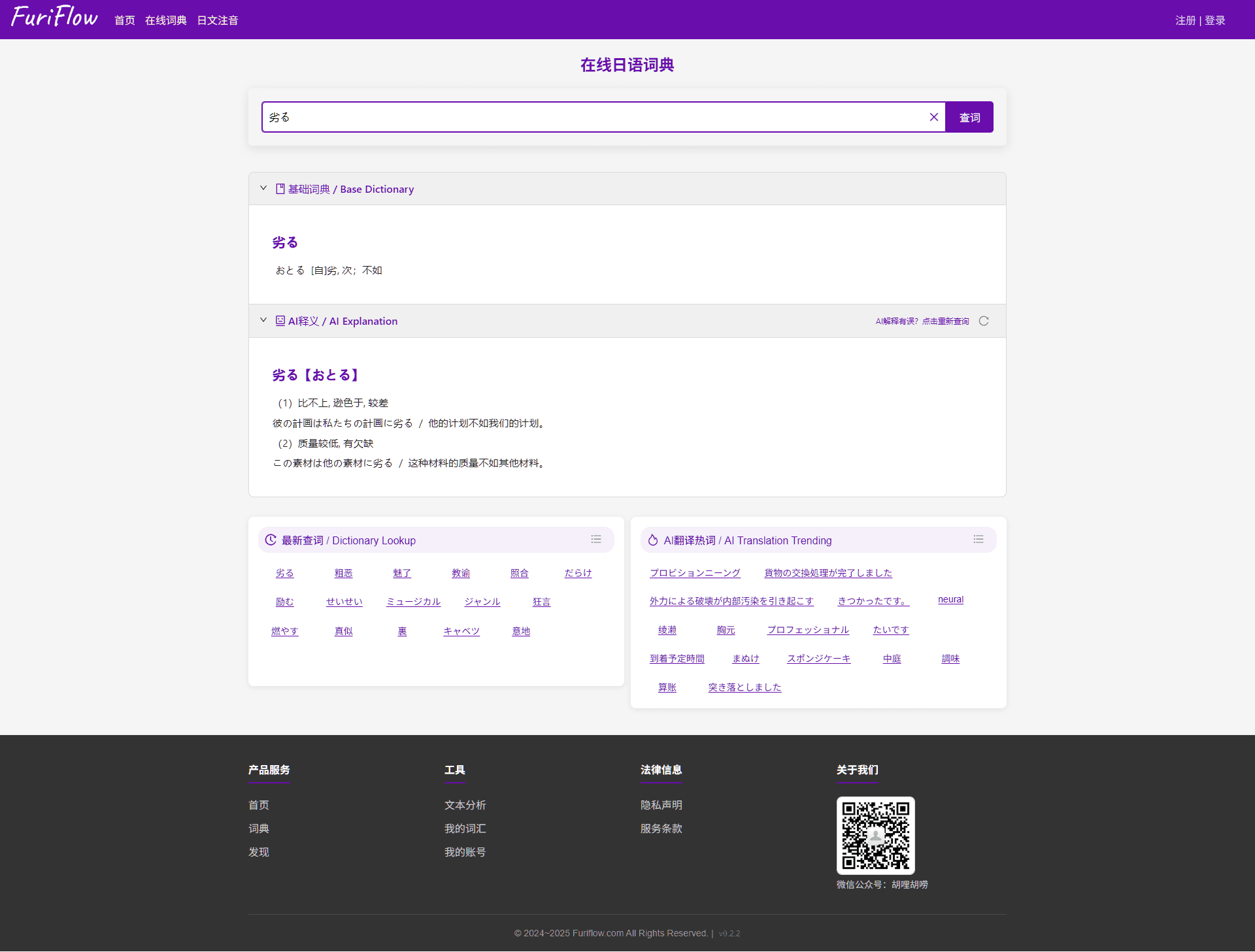Image resolution: width=1255 pixels, height=952 pixels.
Task: Click the WeChat QR code image
Action: (876, 835)
